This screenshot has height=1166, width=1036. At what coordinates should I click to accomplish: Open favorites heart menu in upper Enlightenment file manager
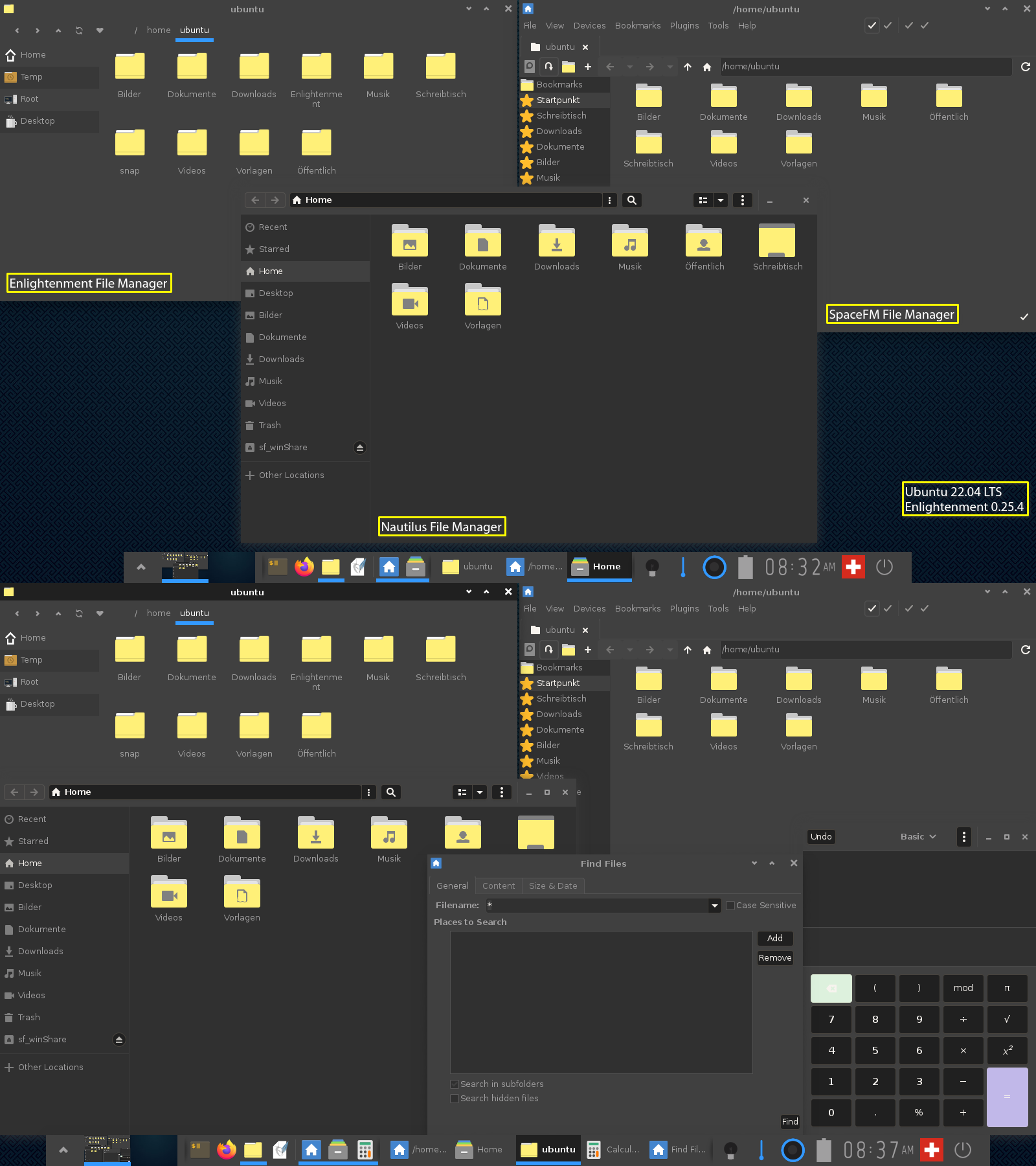click(100, 30)
